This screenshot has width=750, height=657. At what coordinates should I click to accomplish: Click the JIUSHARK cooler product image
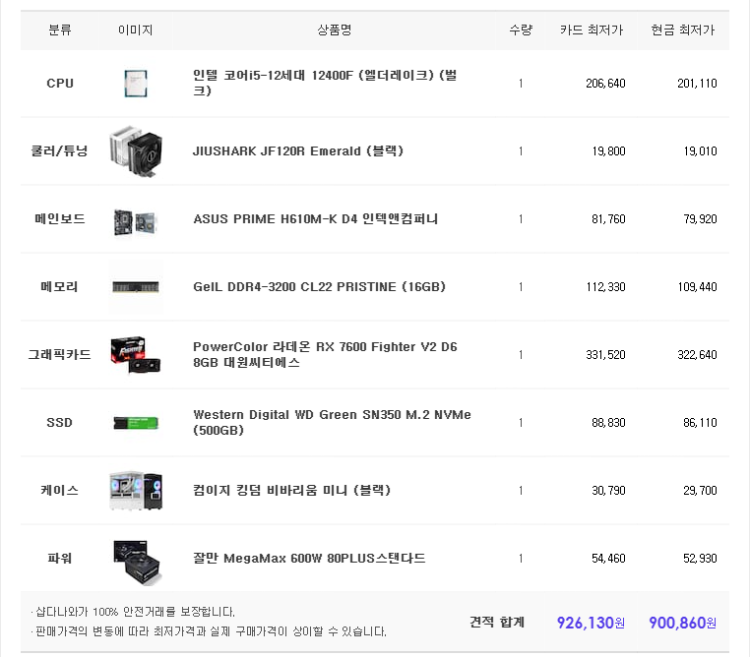point(135,151)
